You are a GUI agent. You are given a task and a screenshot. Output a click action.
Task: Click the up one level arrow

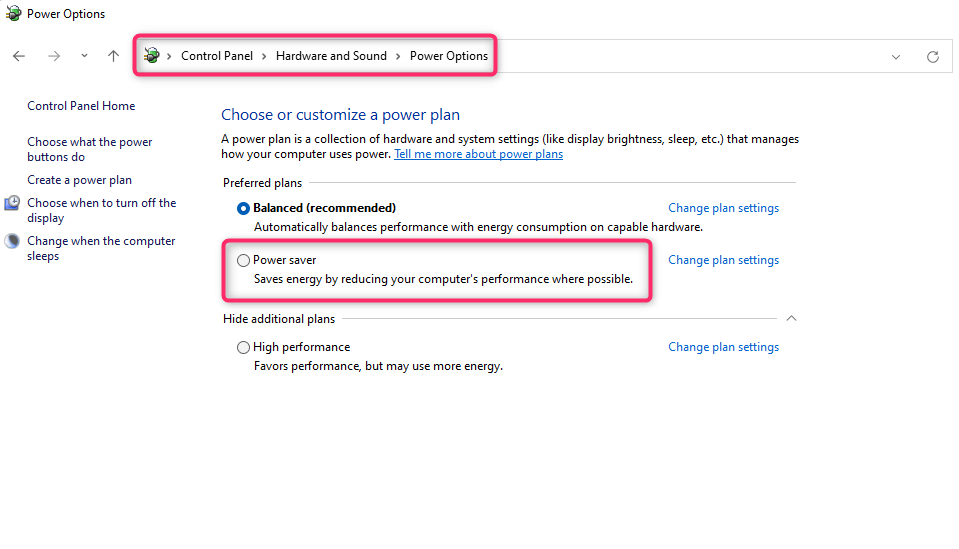pos(113,56)
